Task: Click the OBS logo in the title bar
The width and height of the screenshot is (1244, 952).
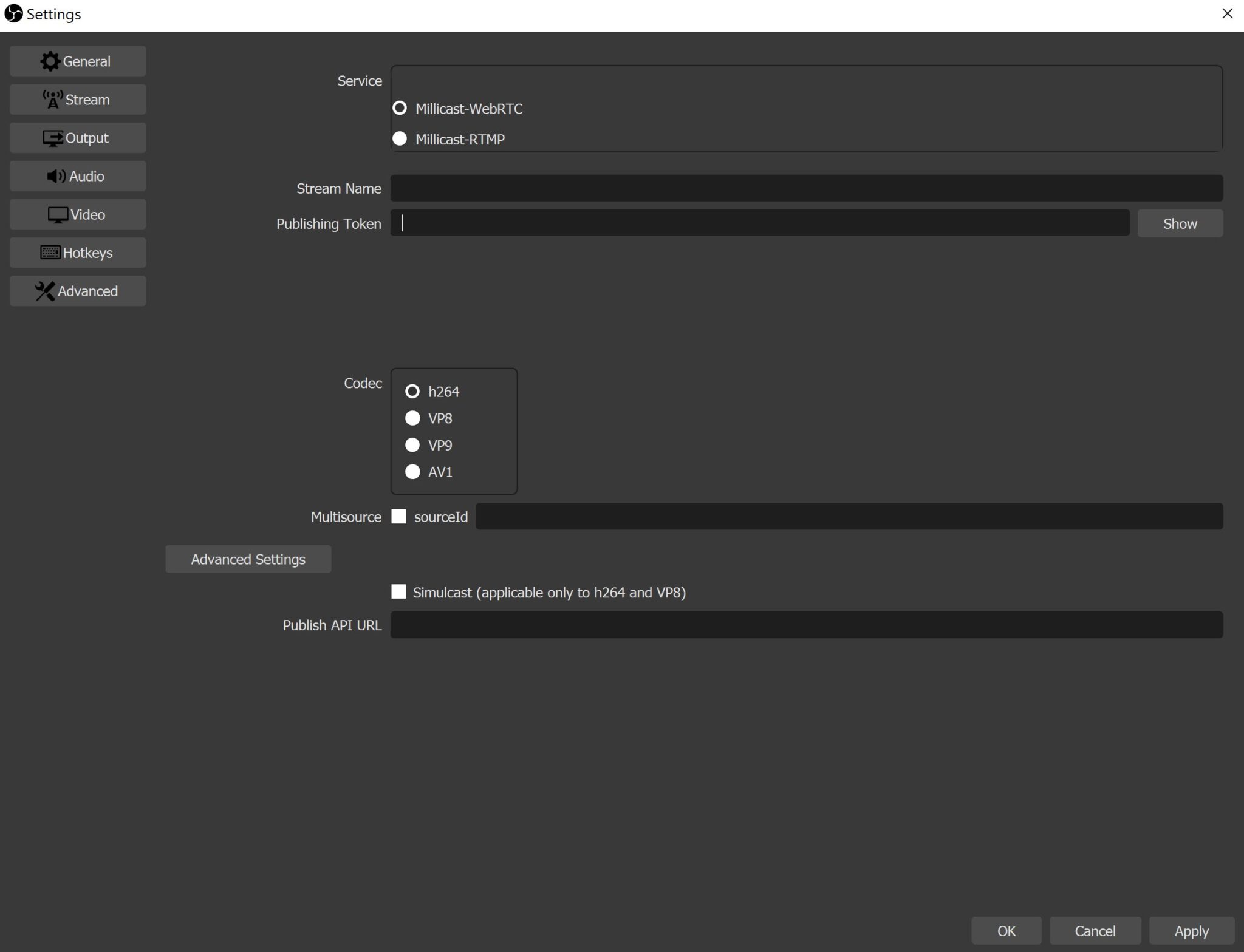Action: click(x=13, y=13)
